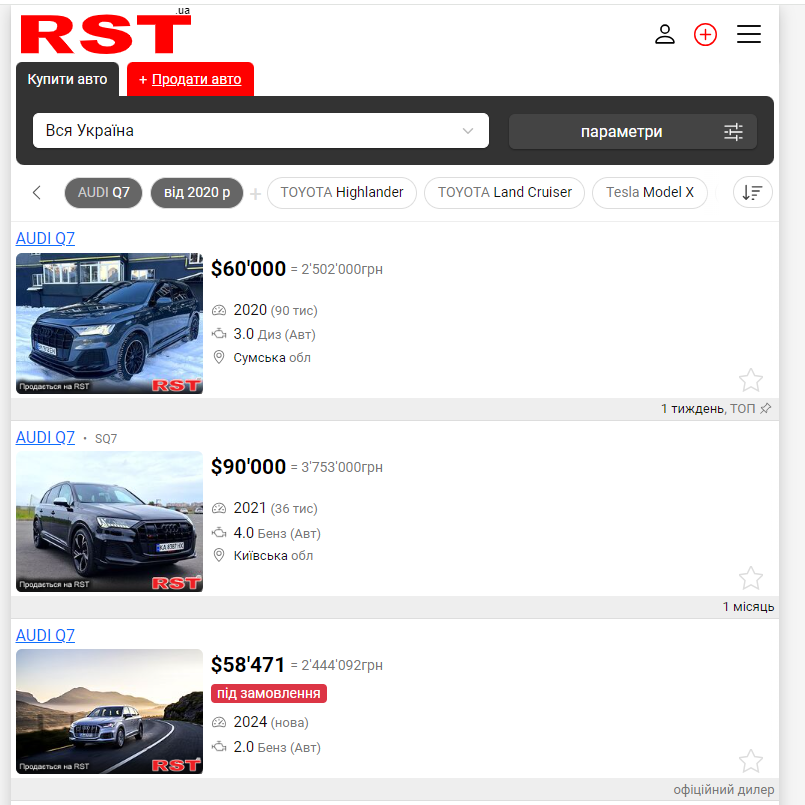The width and height of the screenshot is (805, 805).
Task: Open the sort order icon
Action: (752, 192)
